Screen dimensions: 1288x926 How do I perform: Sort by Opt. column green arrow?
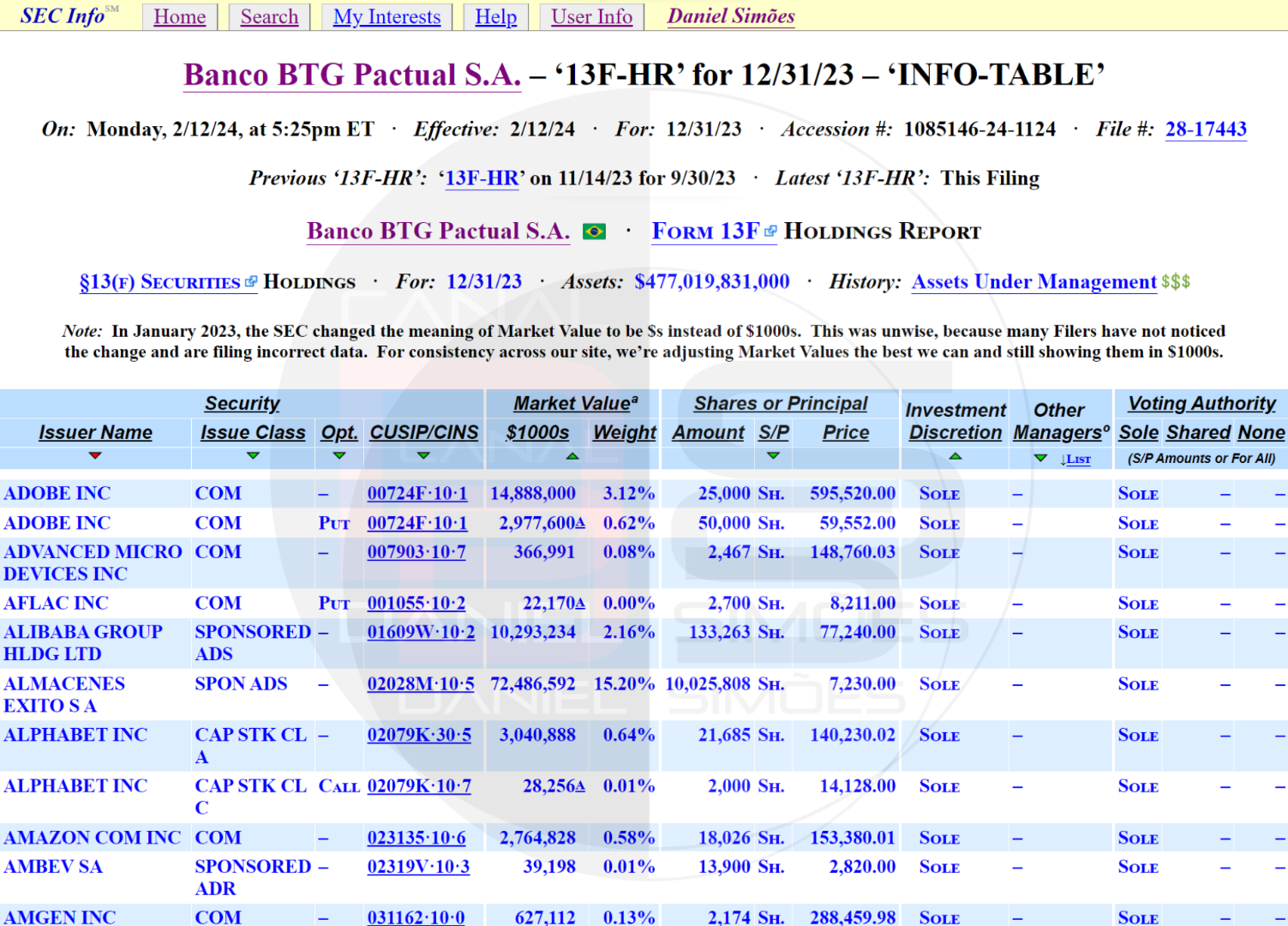[339, 456]
